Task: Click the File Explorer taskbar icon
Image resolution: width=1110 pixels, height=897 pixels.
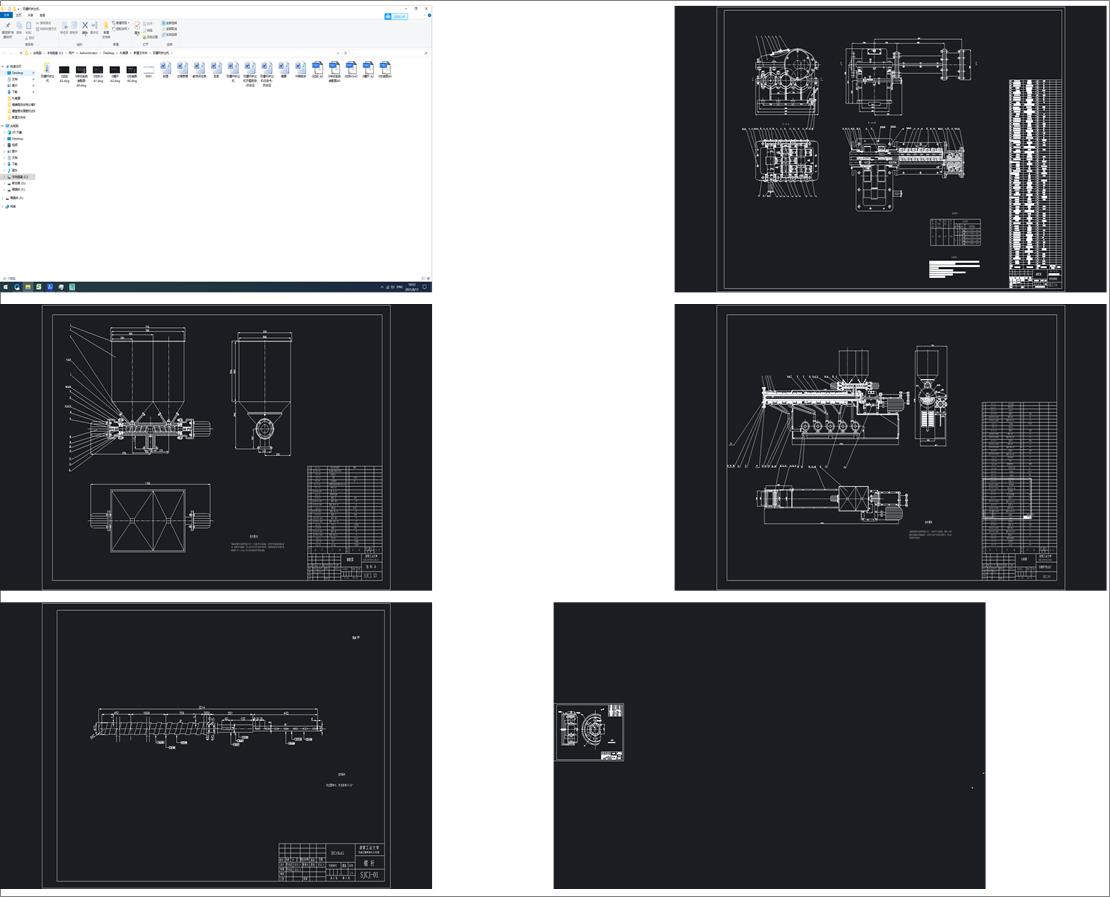Action: [x=28, y=287]
